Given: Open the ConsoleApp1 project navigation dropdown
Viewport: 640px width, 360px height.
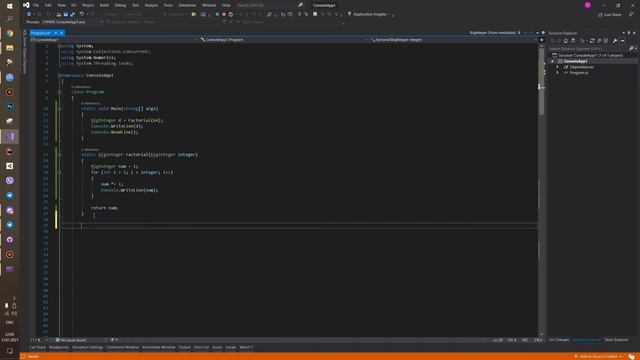Looking at the screenshot, I should pyautogui.click(x=114, y=40).
